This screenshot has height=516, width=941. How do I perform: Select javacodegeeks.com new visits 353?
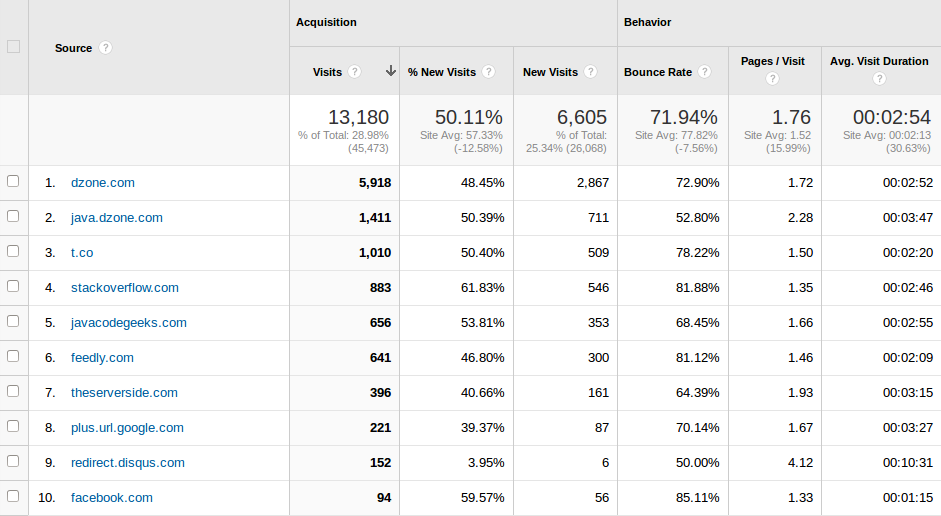(598, 323)
